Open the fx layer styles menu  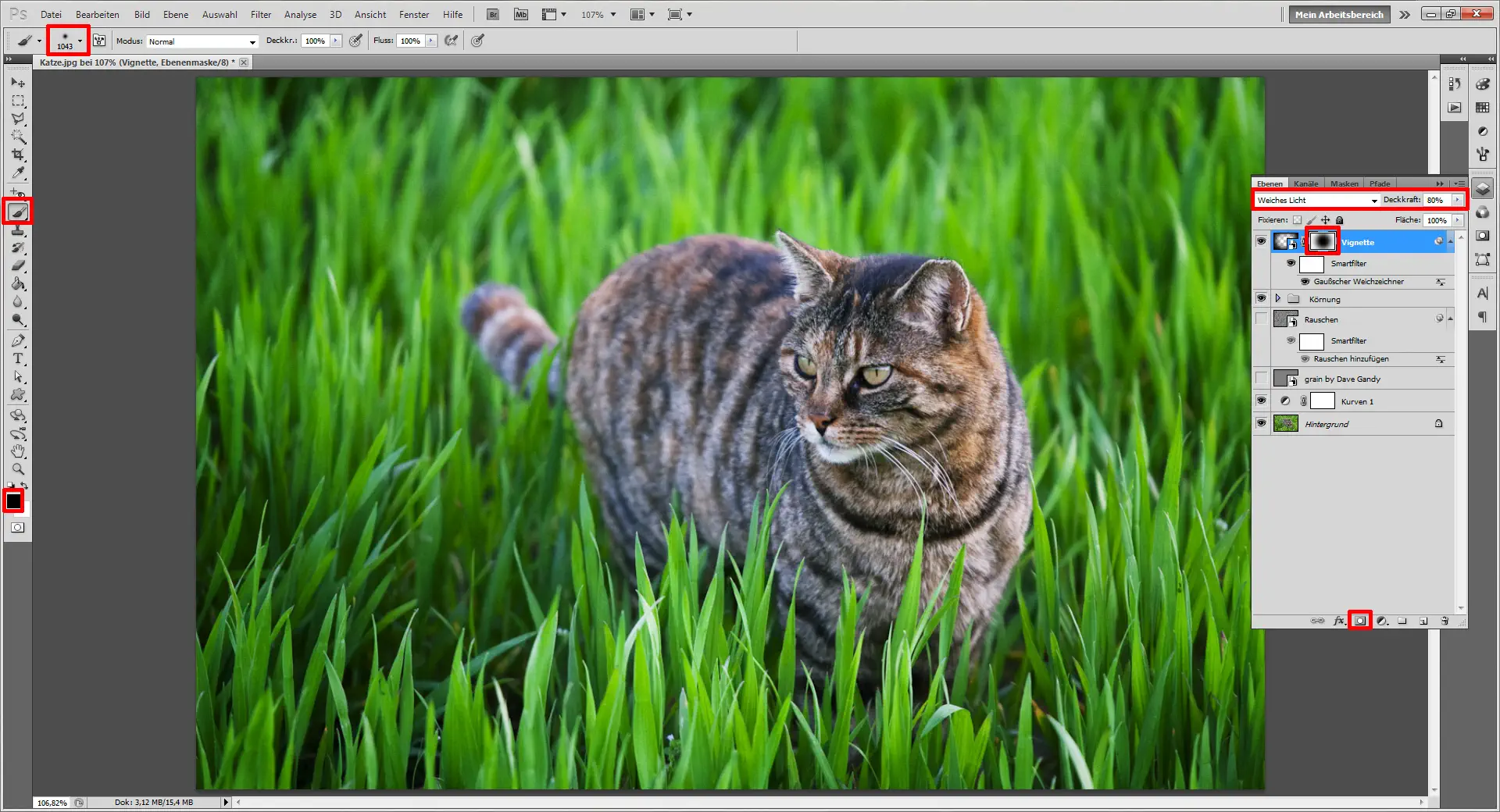coord(1338,621)
